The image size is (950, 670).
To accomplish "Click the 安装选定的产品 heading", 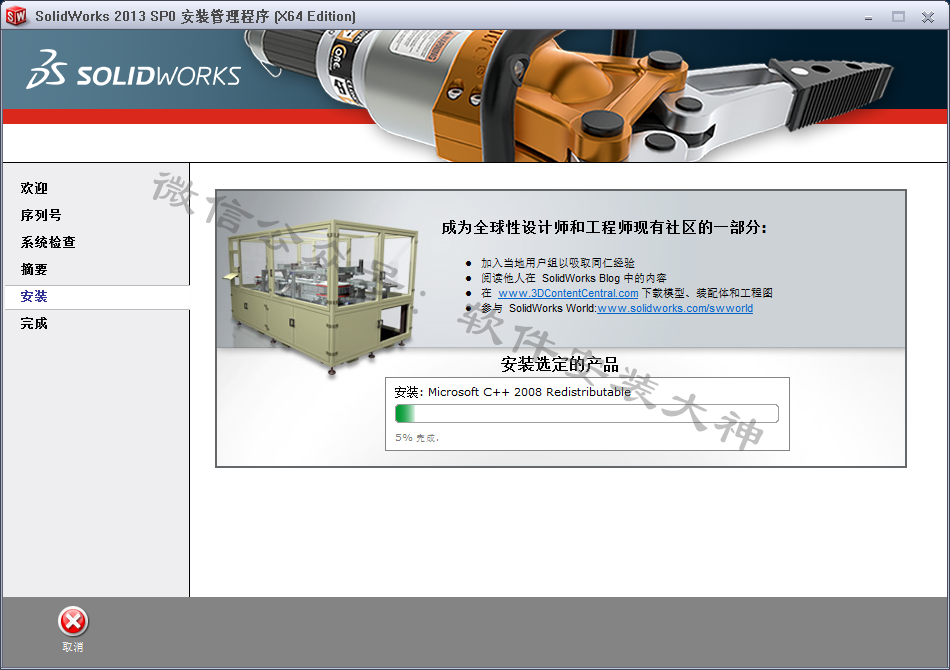I will pyautogui.click(x=560, y=364).
